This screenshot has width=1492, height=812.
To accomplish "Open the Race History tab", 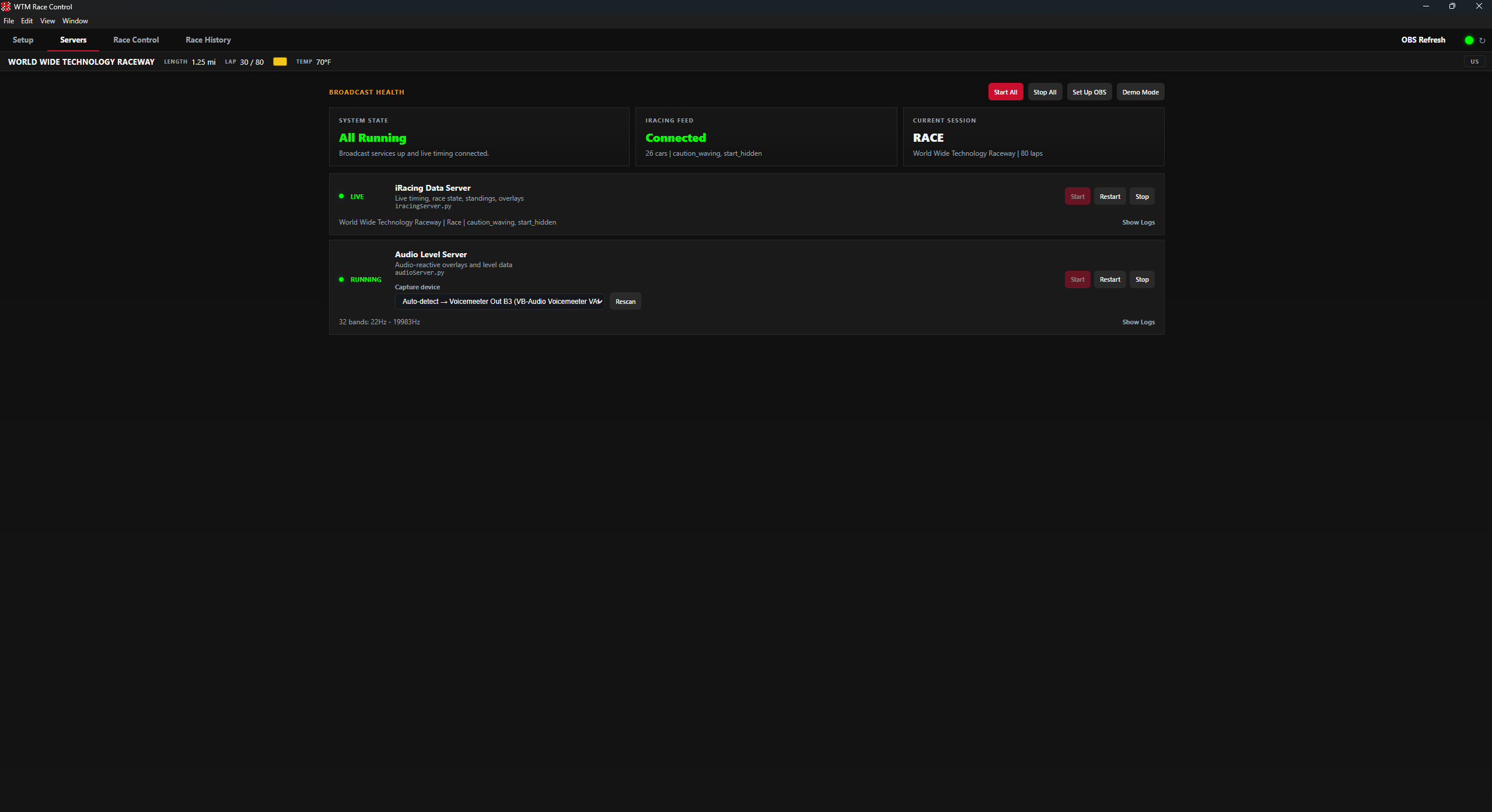I will (x=208, y=40).
